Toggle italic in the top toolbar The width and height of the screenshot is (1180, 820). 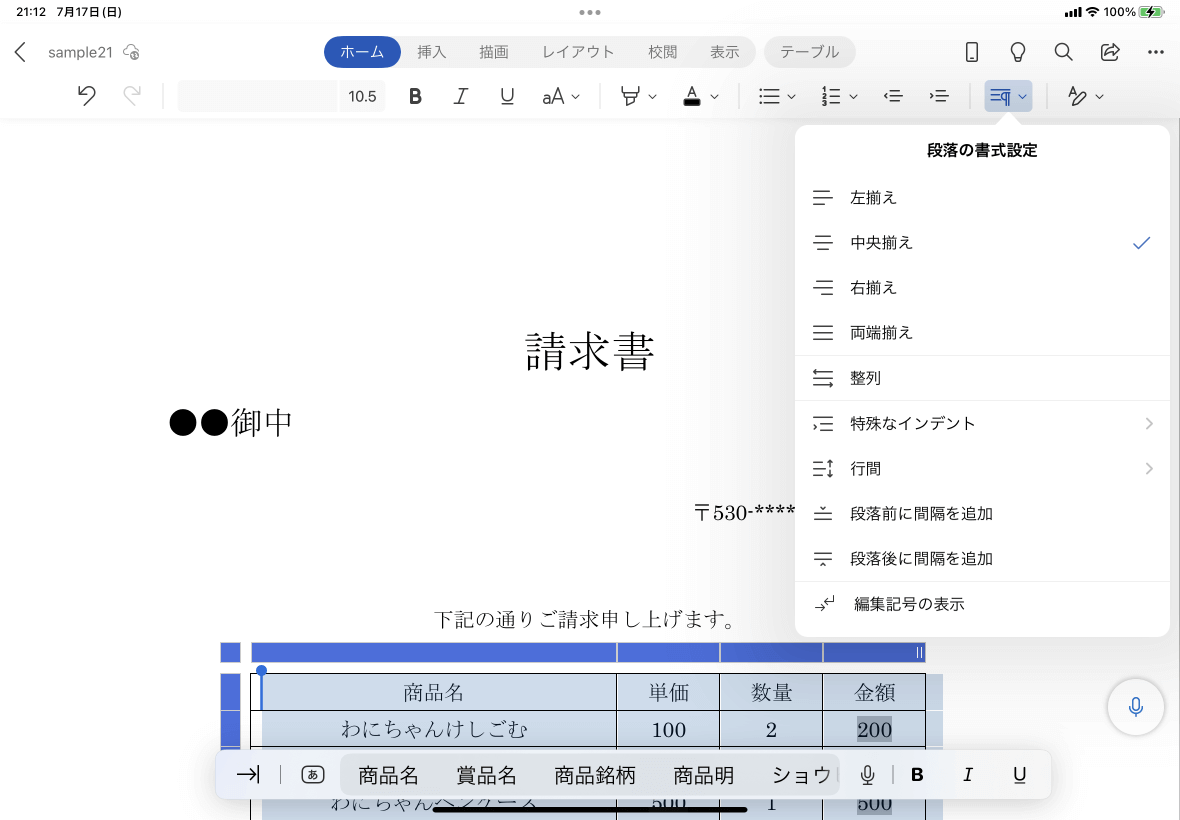point(461,96)
